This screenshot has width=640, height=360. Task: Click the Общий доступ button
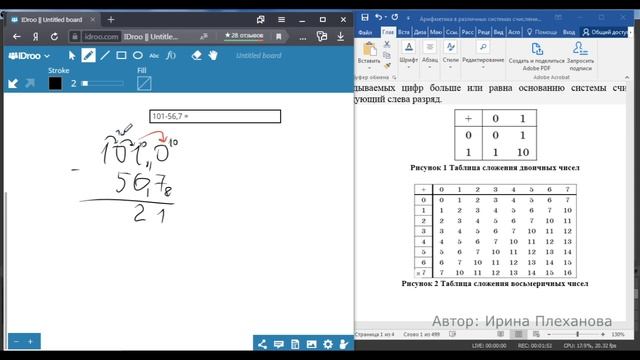(x=606, y=32)
